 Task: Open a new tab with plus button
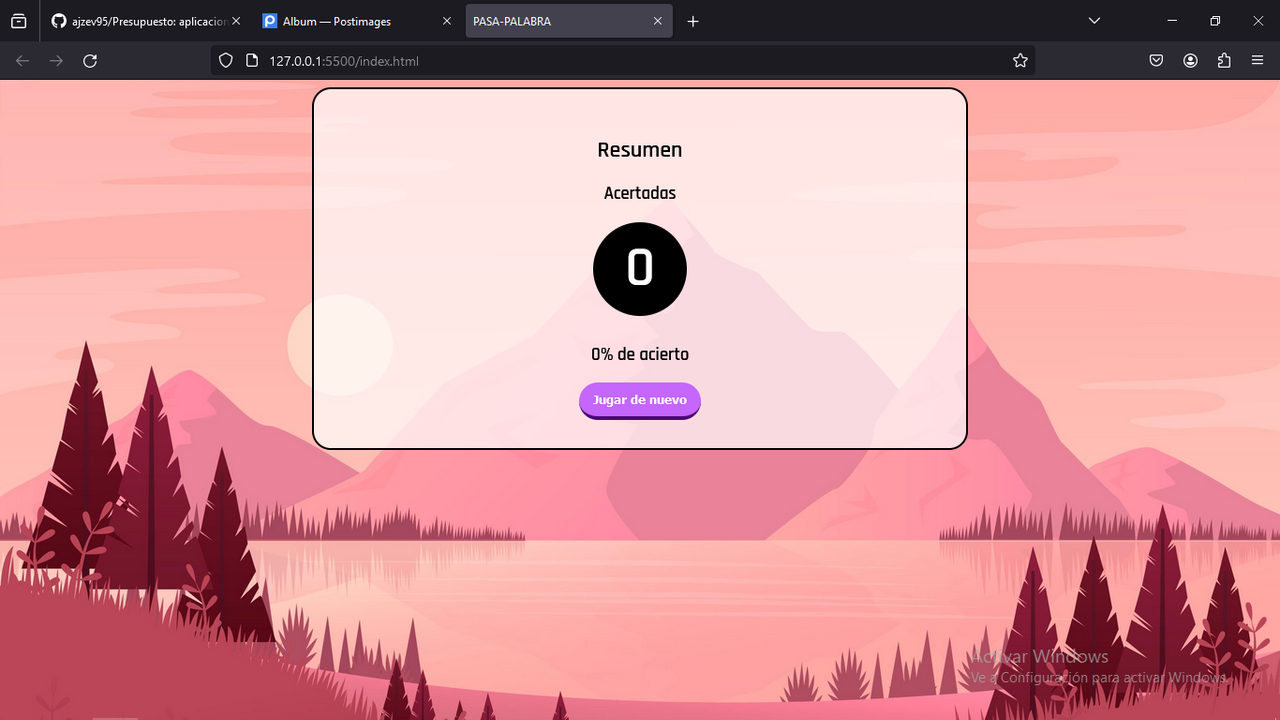click(x=693, y=21)
